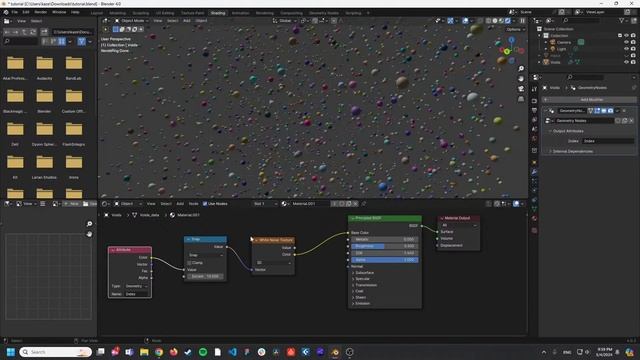Open the Render menu

click(x=40, y=12)
